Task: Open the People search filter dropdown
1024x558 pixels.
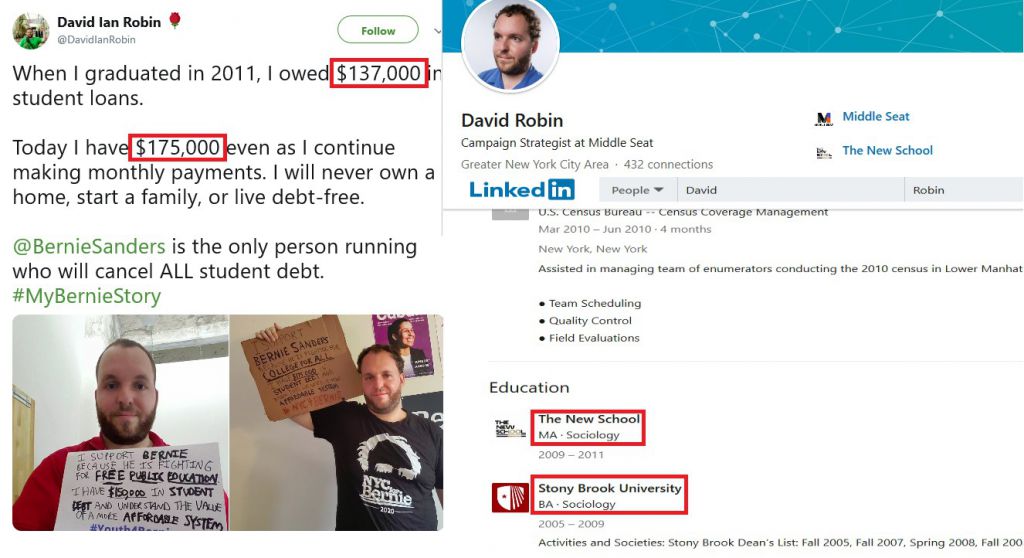Action: (637, 190)
